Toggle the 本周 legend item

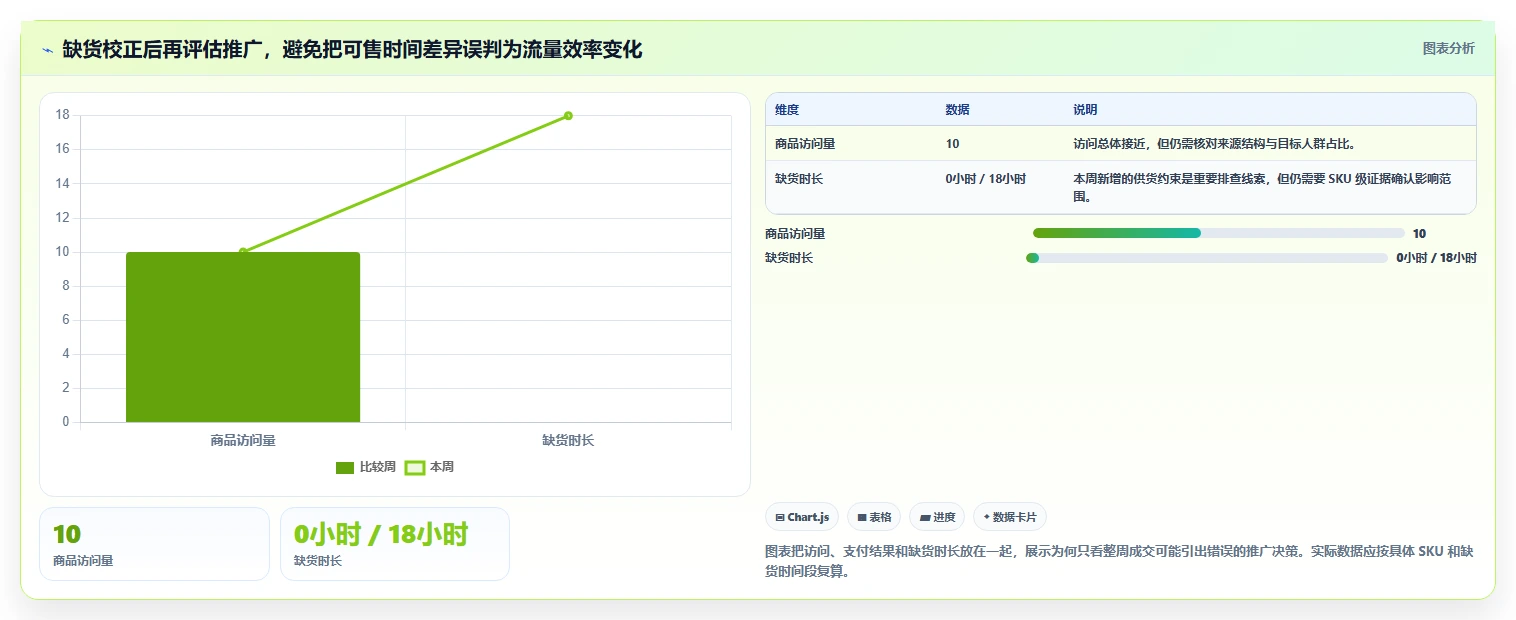(429, 467)
